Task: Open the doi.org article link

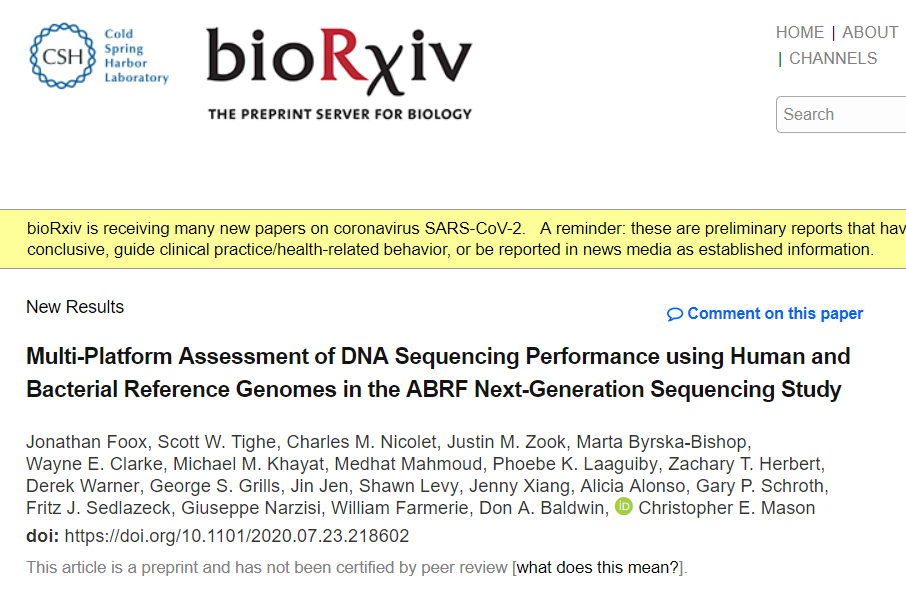Action: (x=236, y=536)
